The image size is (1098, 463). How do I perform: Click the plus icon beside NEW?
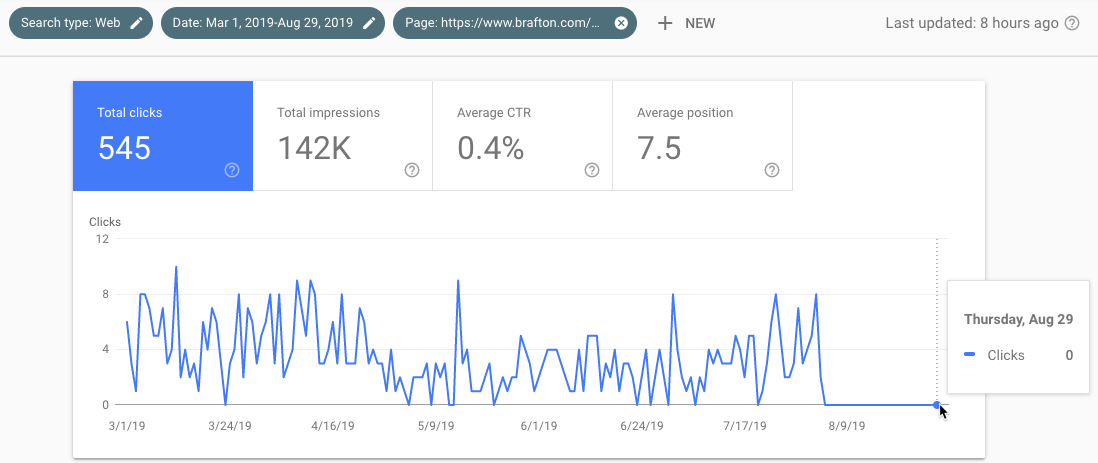665,24
